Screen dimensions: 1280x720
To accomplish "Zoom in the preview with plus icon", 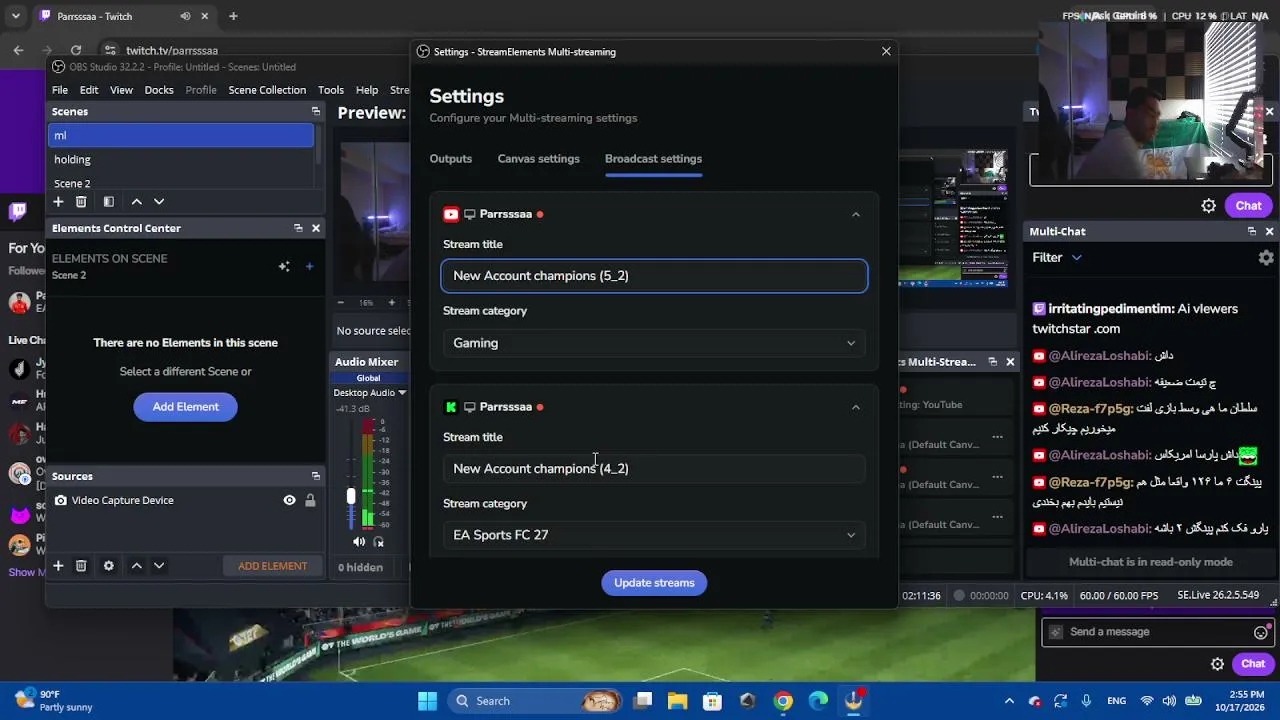I will tap(391, 302).
